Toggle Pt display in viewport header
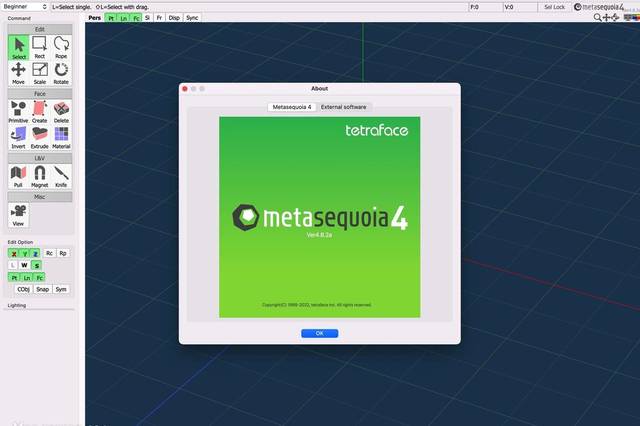The height and width of the screenshot is (426, 640). point(111,18)
